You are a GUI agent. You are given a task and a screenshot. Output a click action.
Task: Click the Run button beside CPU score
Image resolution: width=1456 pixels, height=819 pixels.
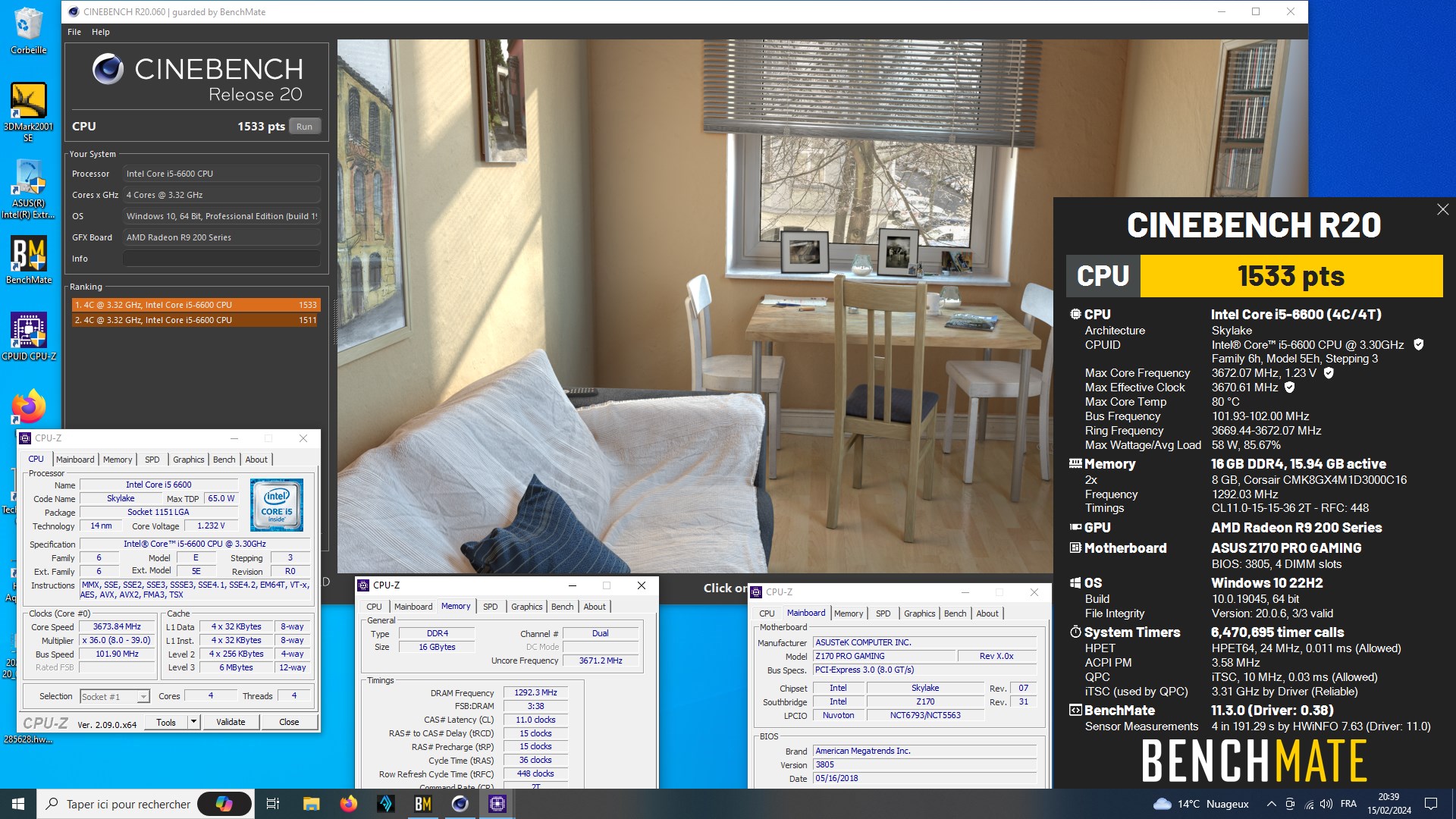tap(304, 127)
